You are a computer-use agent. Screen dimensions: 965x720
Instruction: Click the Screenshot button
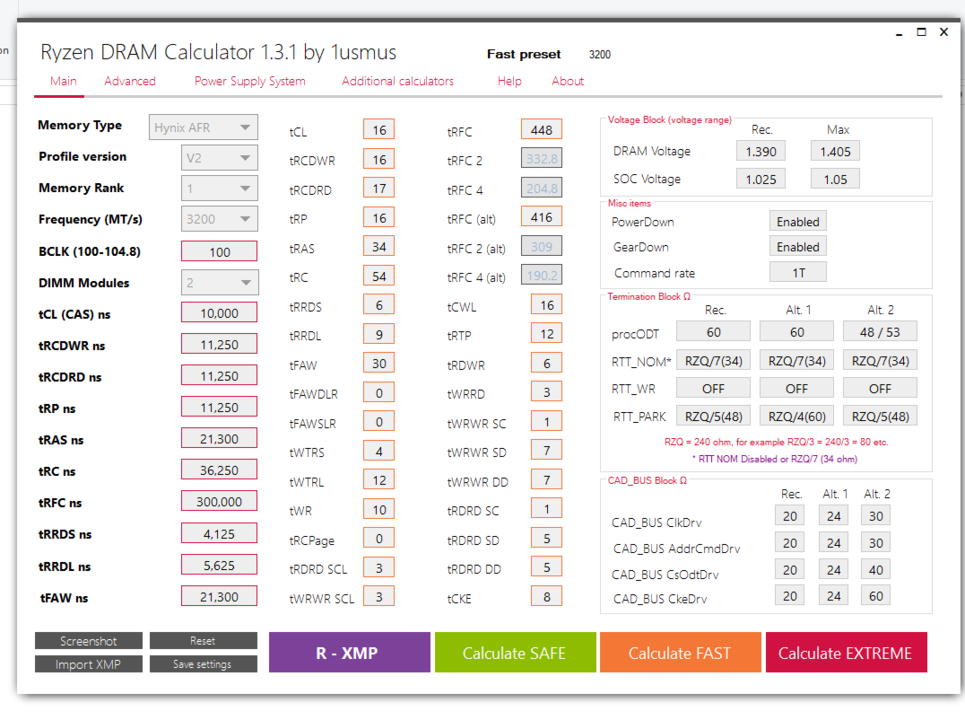(89, 641)
